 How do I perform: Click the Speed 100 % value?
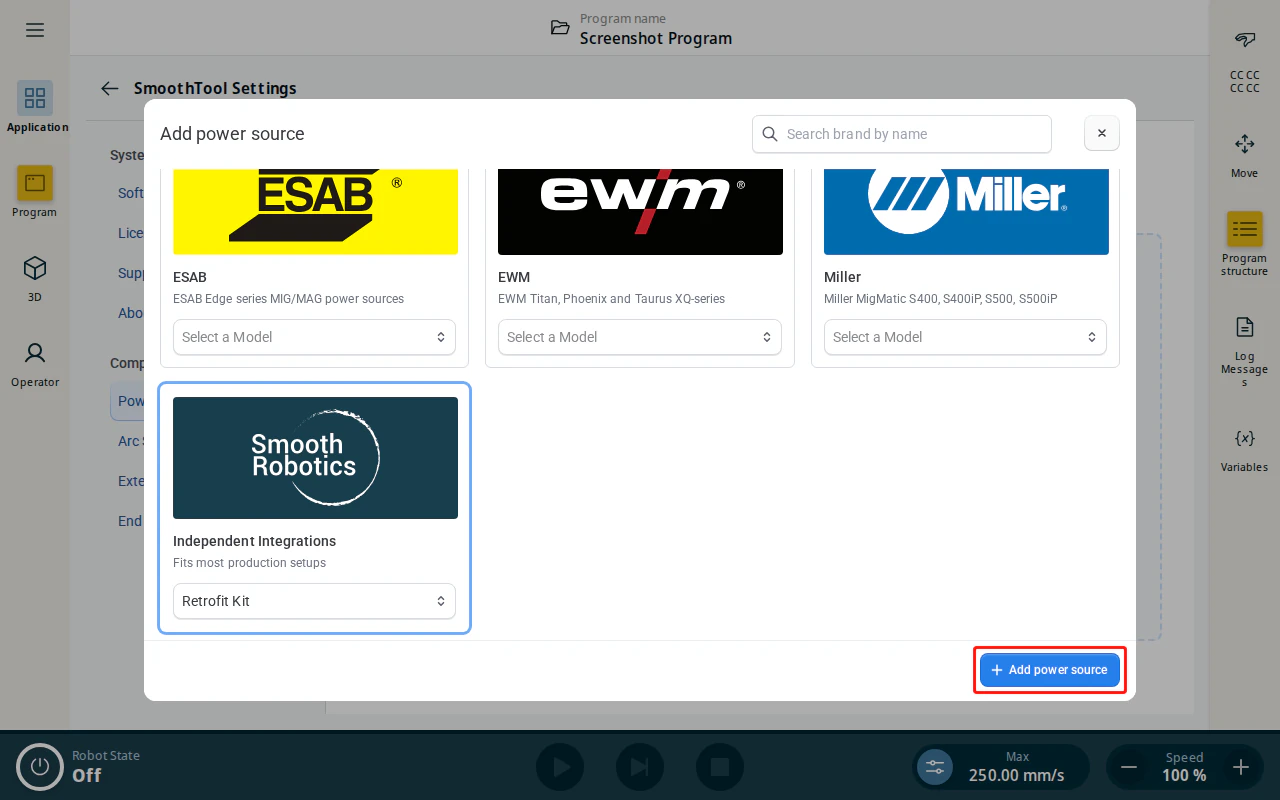pos(1184,775)
